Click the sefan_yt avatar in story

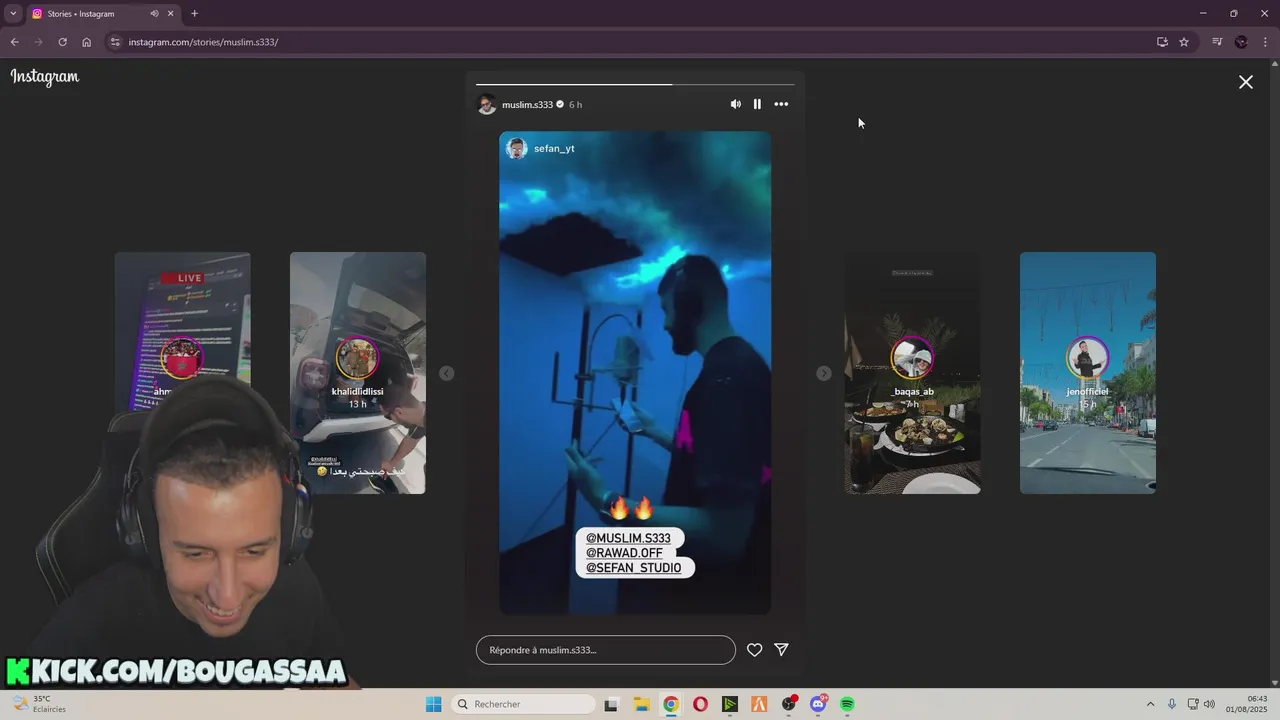tap(517, 148)
